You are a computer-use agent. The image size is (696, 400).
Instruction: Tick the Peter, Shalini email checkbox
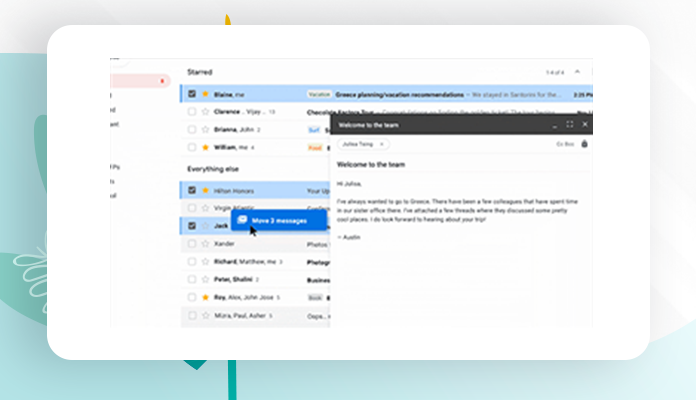tap(192, 279)
